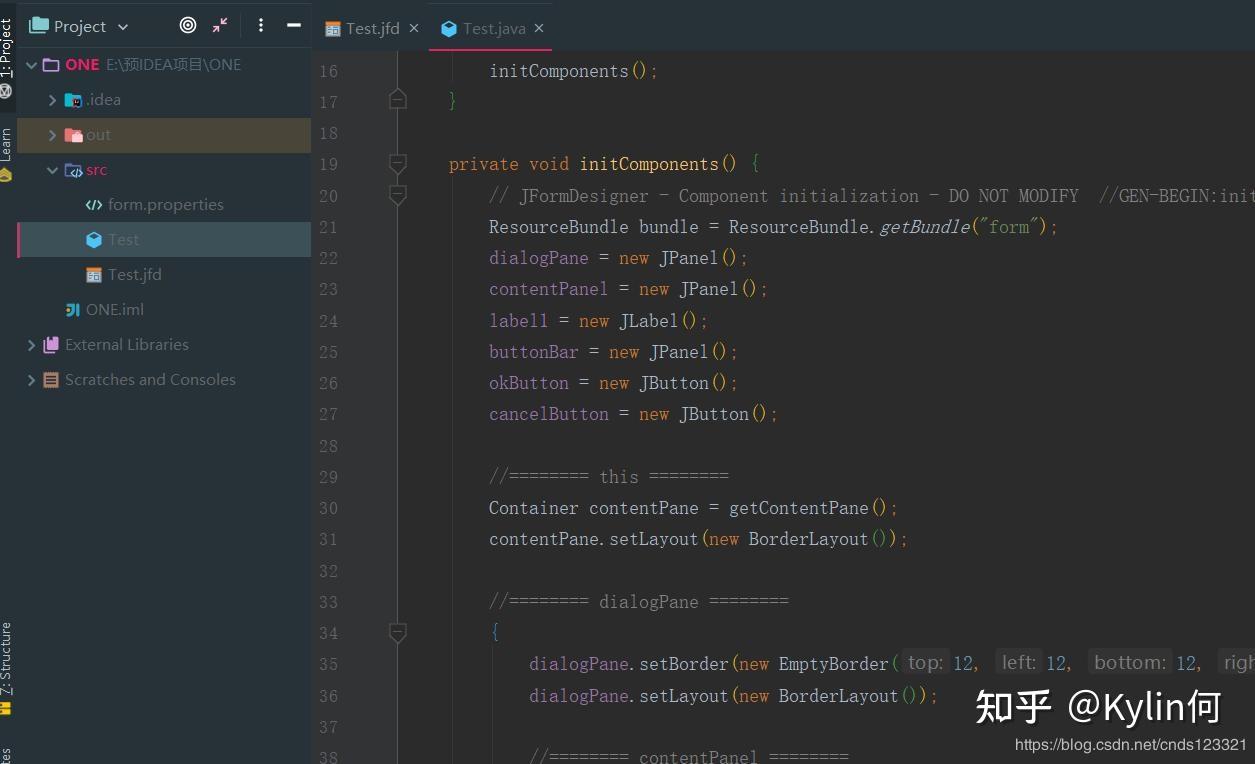Expand the .idea folder

coord(53,100)
